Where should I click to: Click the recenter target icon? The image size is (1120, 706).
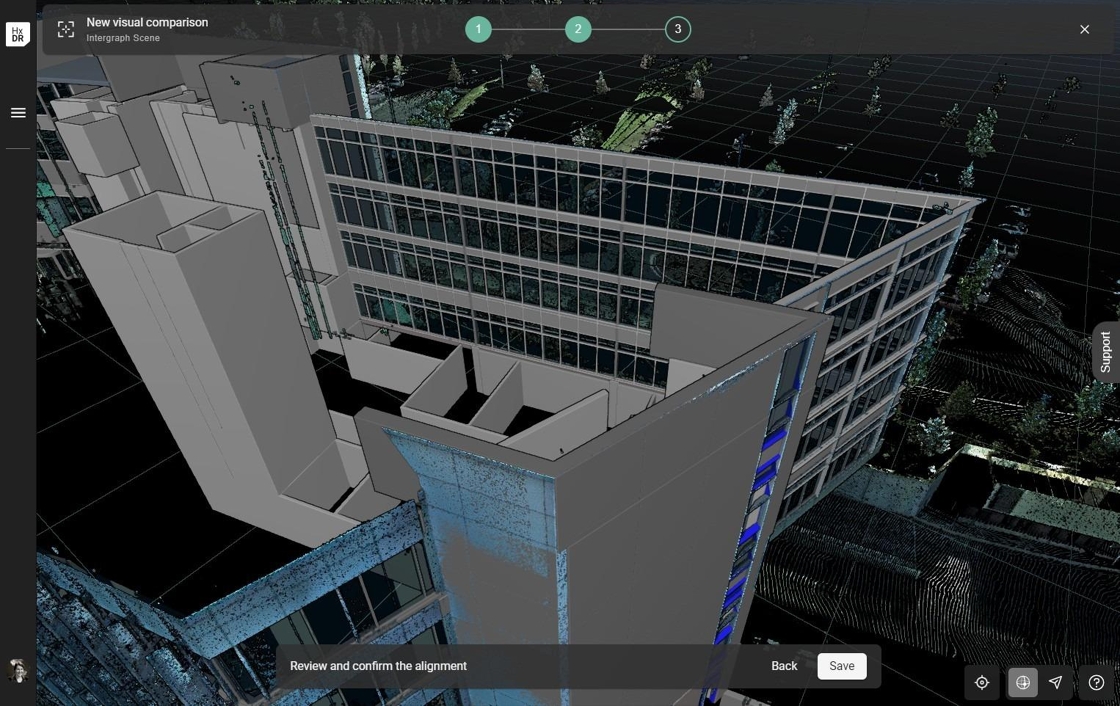click(982, 683)
